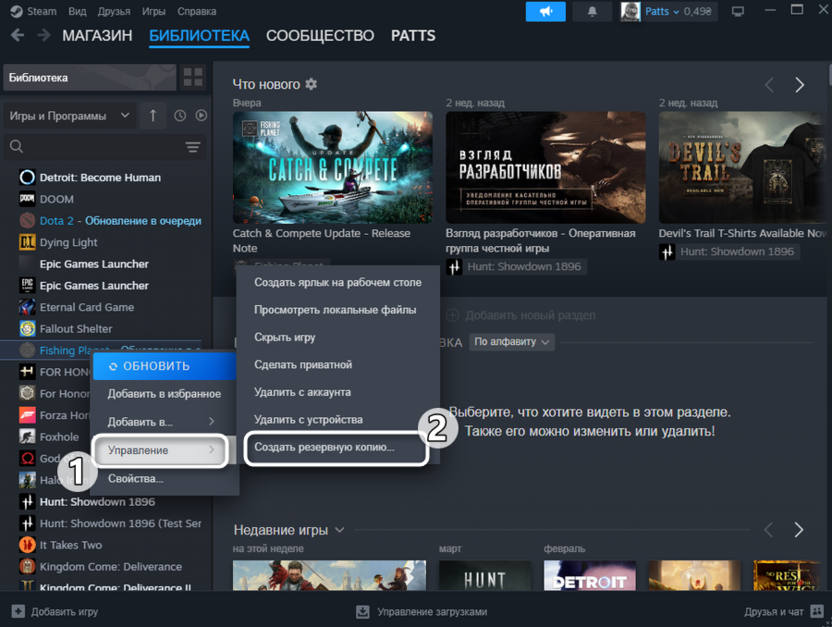Go to previous What's New items
Screen dimensions: 832x627
click(x=769, y=85)
